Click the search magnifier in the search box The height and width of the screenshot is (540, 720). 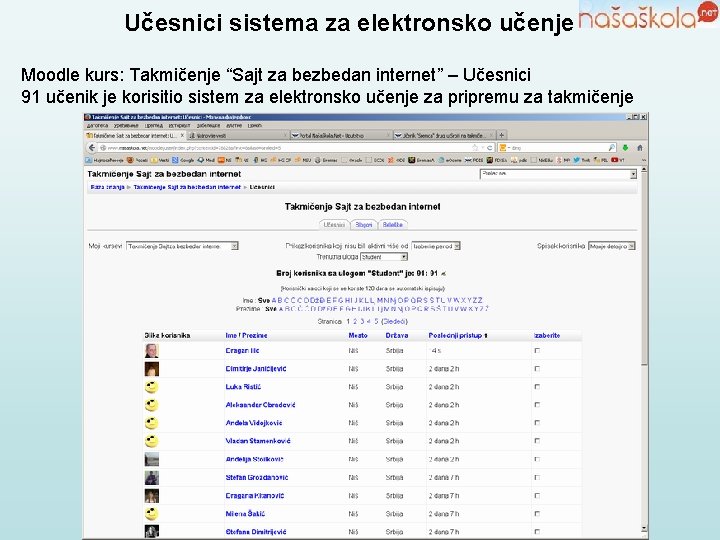(612, 148)
